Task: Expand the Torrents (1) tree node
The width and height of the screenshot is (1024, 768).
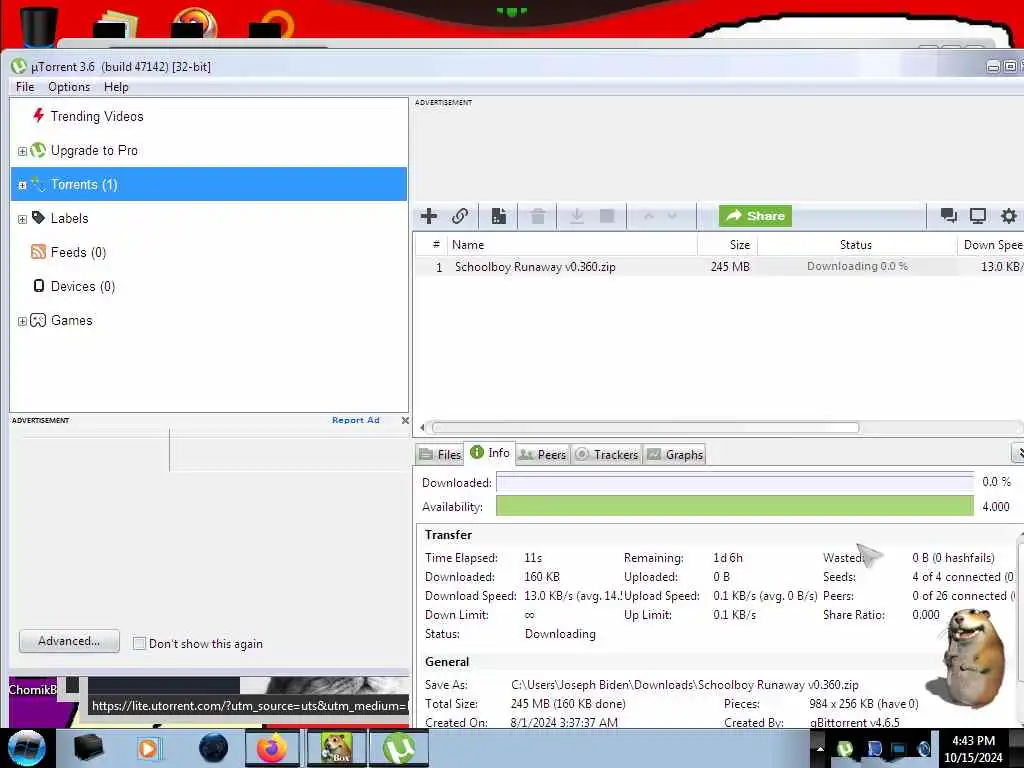Action: (22, 185)
